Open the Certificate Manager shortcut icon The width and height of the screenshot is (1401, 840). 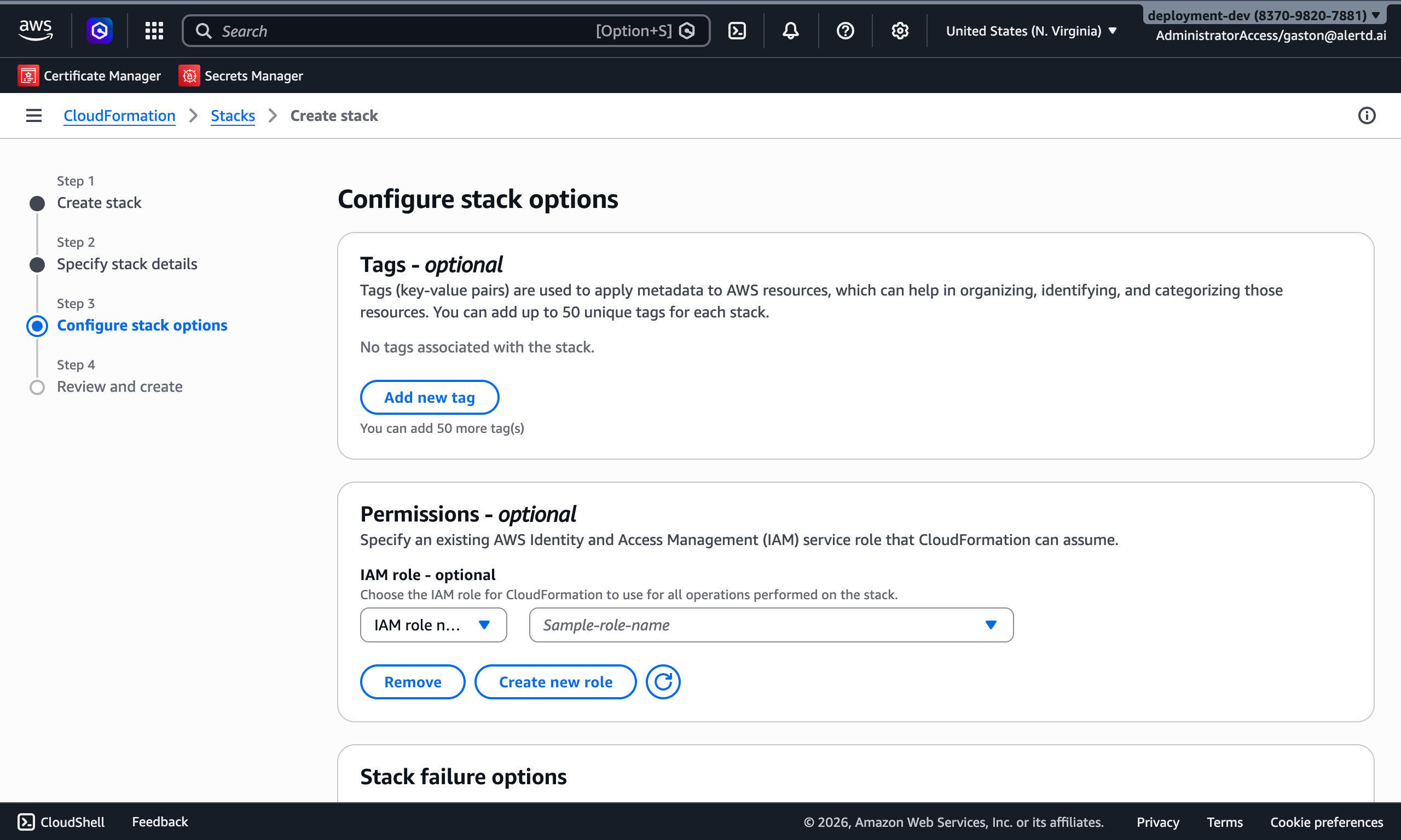(28, 76)
